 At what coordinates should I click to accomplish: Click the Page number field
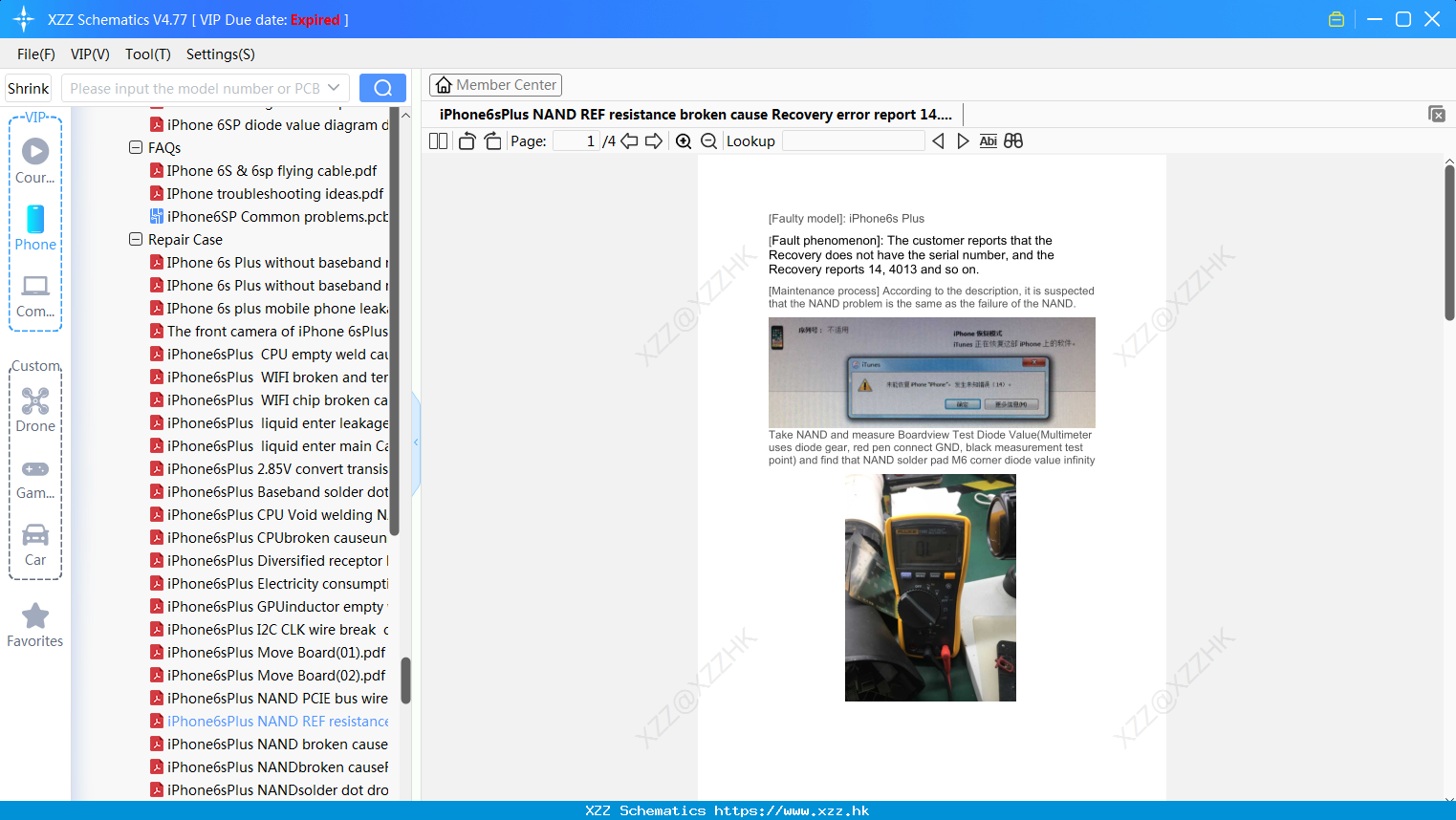576,141
